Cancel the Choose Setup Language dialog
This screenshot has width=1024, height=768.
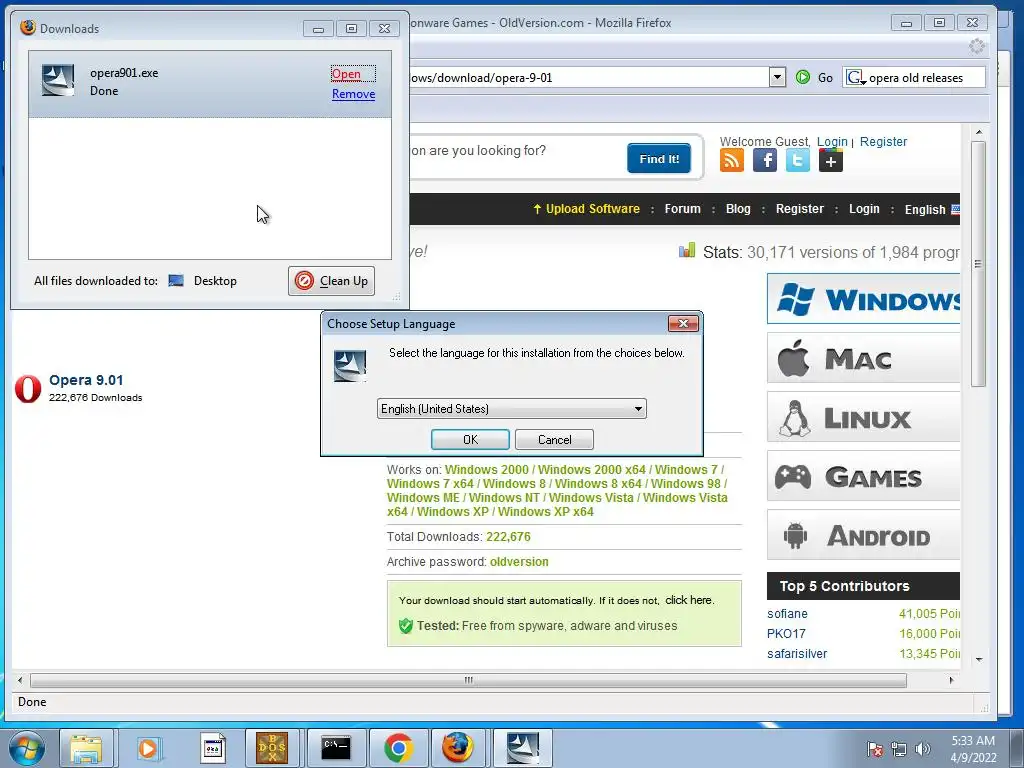tap(554, 440)
